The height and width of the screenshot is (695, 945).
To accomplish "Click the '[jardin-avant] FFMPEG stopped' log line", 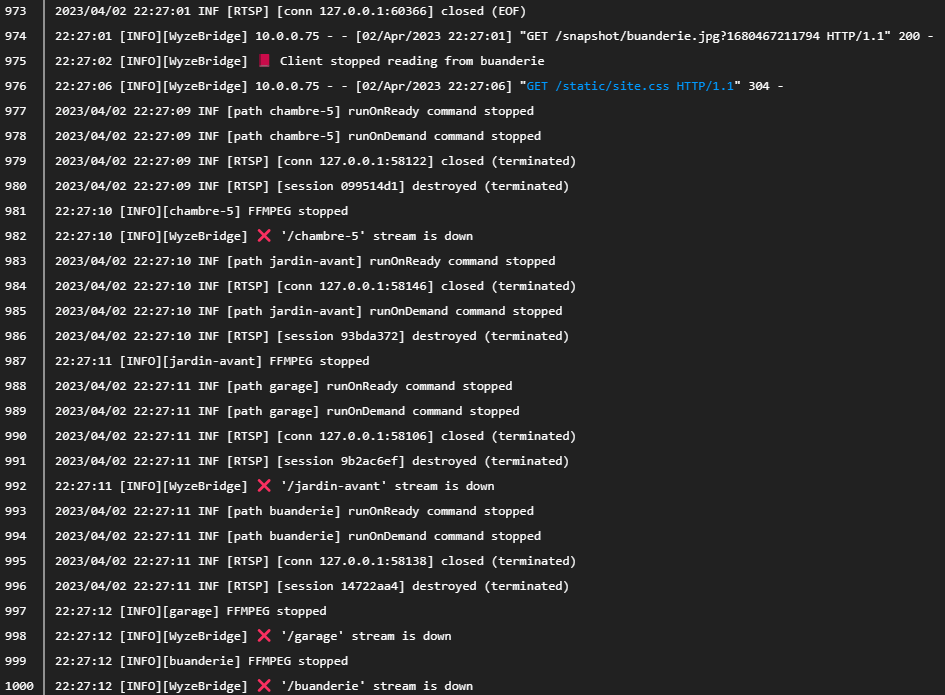I will click(212, 361).
